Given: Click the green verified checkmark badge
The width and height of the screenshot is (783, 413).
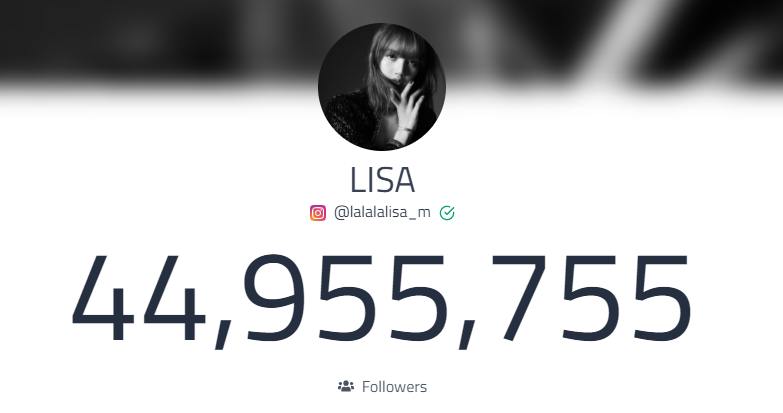Looking at the screenshot, I should coord(447,213).
